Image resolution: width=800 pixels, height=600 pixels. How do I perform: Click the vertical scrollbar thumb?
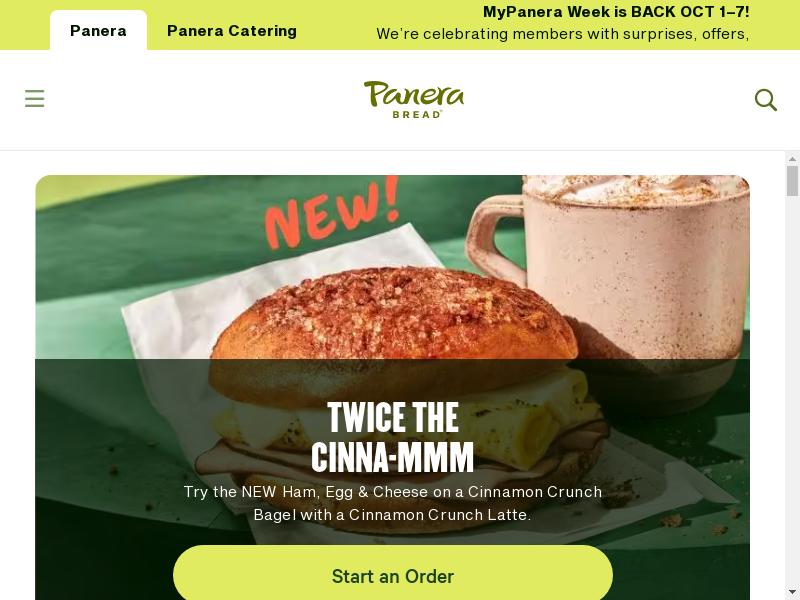[x=792, y=181]
